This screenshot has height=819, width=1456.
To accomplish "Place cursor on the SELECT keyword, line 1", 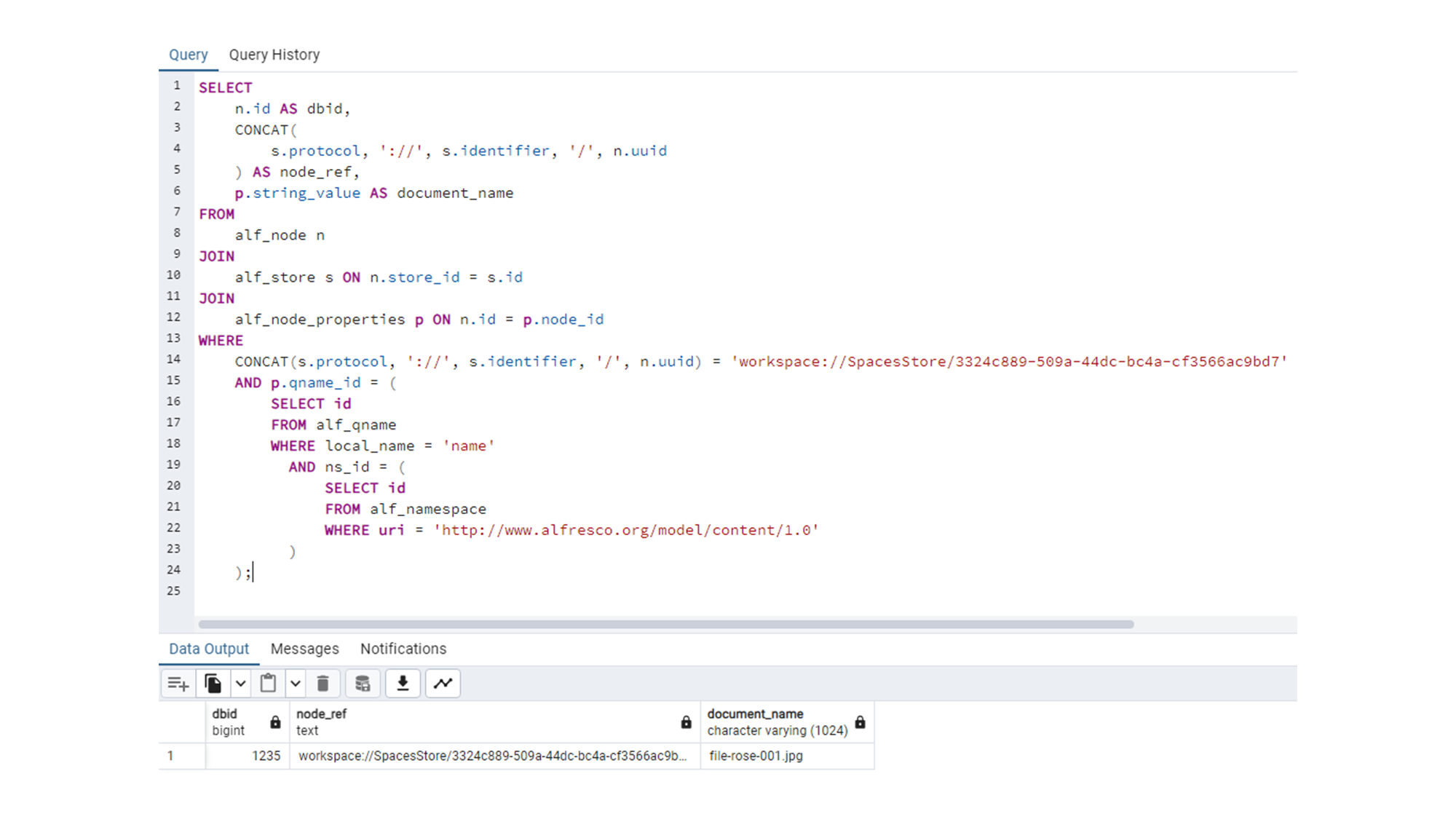I will 226,87.
